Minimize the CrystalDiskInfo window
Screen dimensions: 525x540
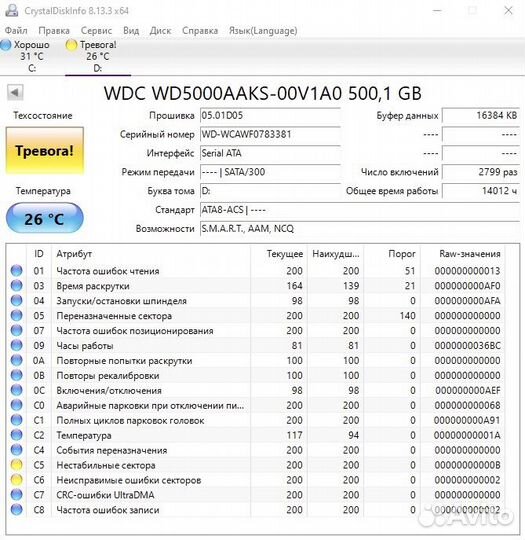[437, 11]
